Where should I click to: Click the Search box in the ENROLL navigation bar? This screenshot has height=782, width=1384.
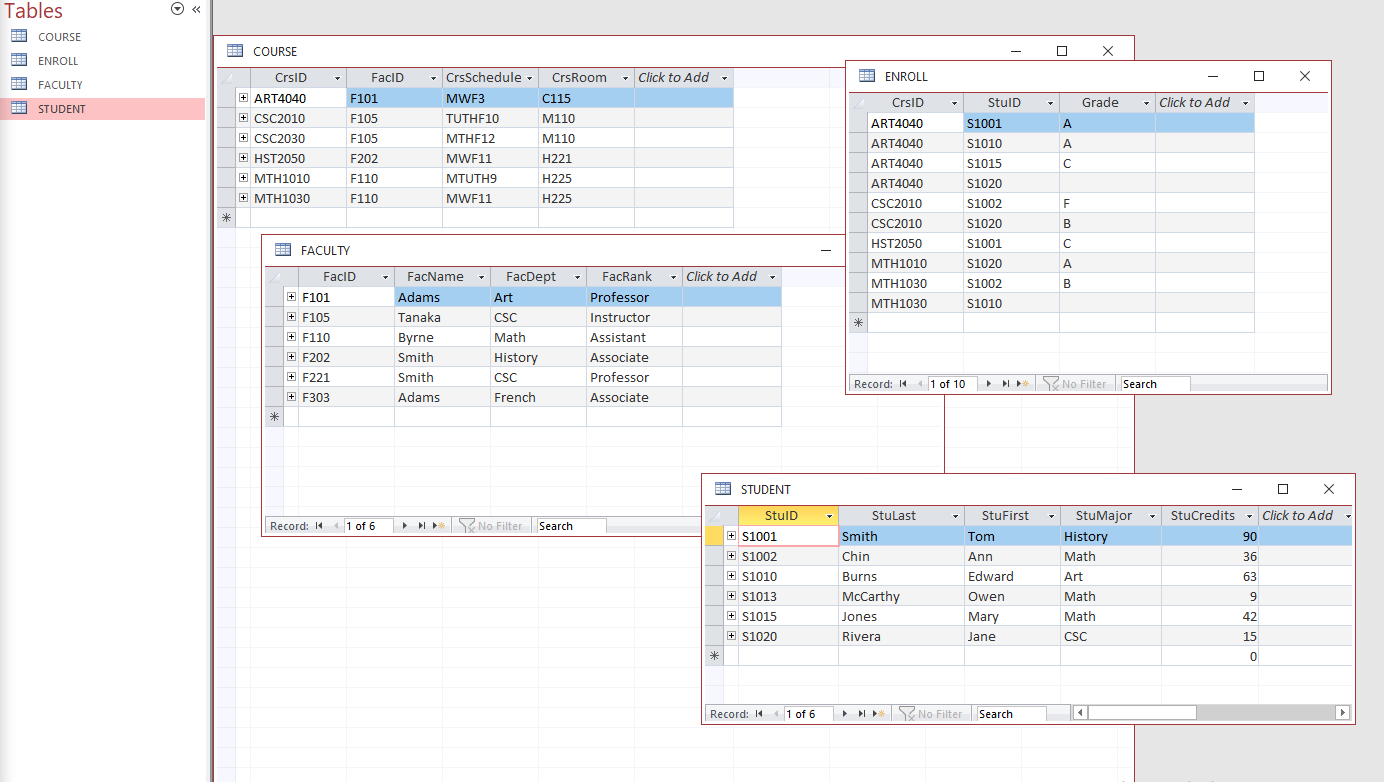1155,383
